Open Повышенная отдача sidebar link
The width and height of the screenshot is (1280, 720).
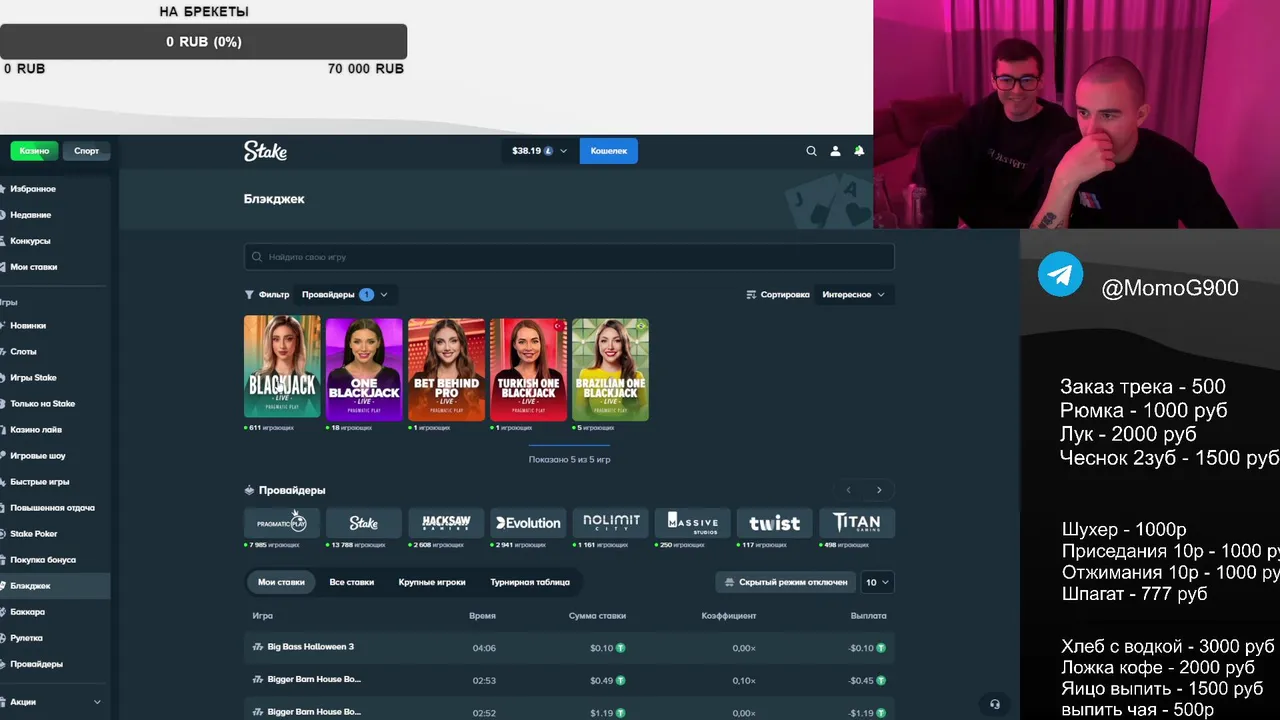point(55,508)
